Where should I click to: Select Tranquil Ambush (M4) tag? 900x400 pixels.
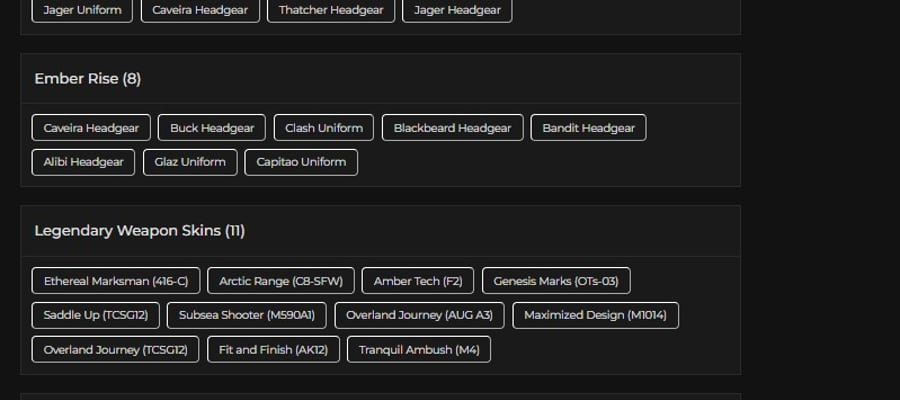coord(419,349)
